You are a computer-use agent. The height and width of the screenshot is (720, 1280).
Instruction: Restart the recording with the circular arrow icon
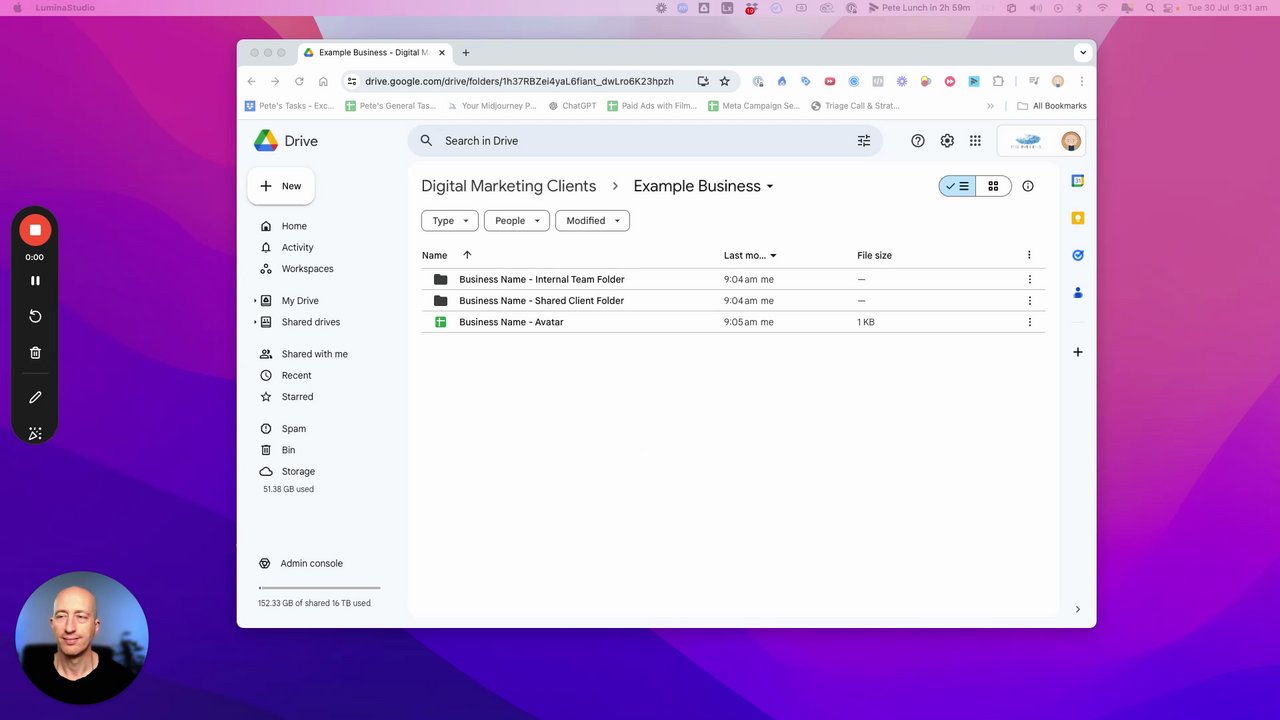coord(35,316)
